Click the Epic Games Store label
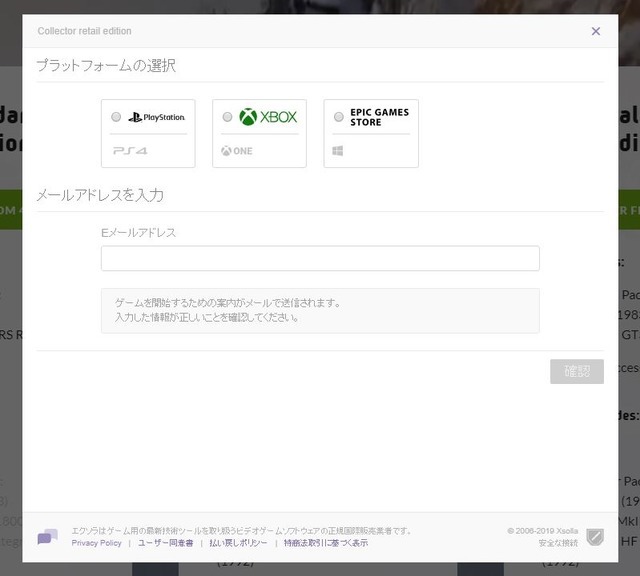The width and height of the screenshot is (640, 576). pos(380,117)
